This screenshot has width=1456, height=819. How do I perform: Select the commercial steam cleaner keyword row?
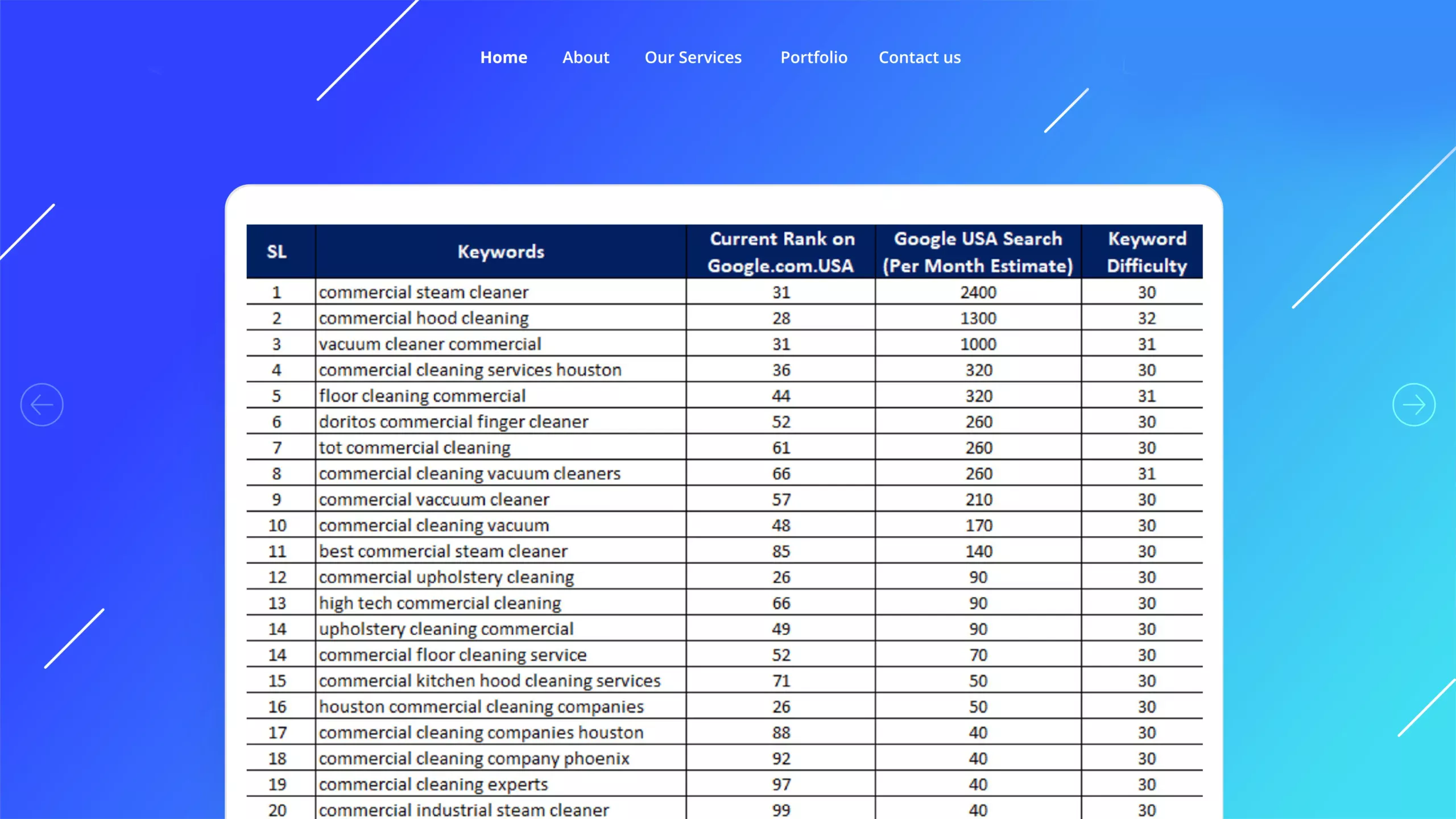[423, 292]
